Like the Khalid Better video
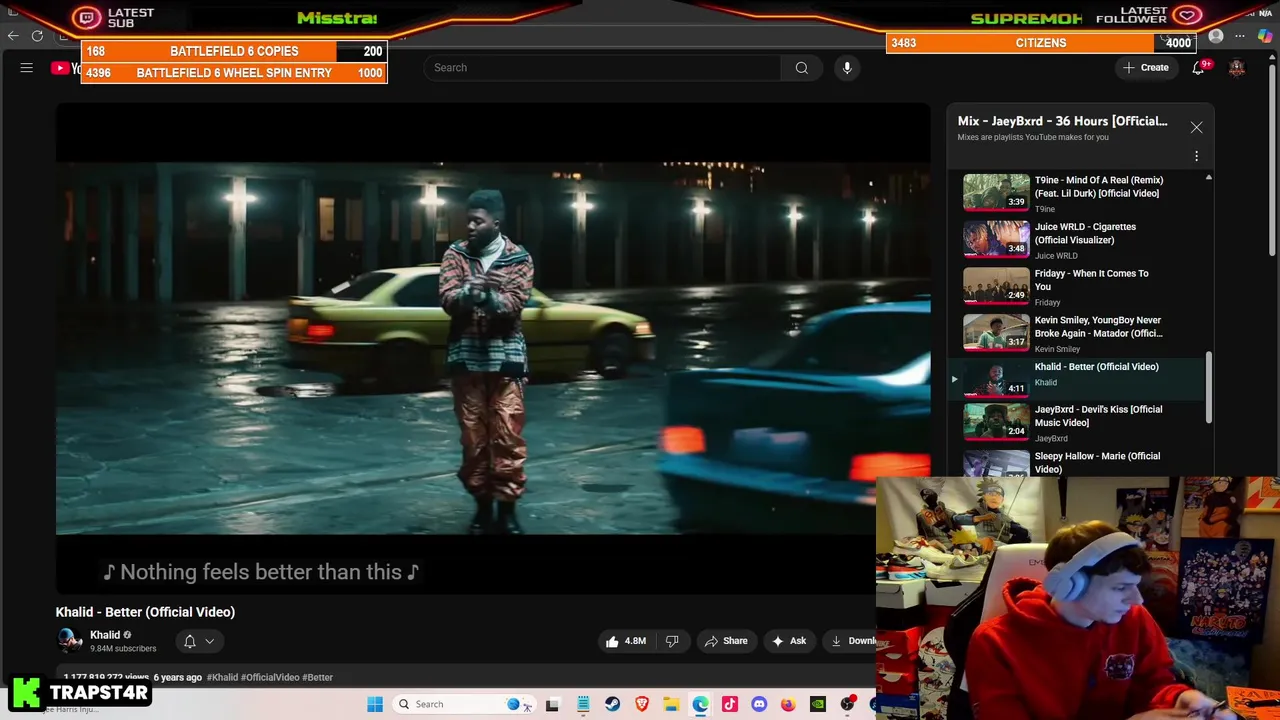1280x720 pixels. pyautogui.click(x=626, y=641)
